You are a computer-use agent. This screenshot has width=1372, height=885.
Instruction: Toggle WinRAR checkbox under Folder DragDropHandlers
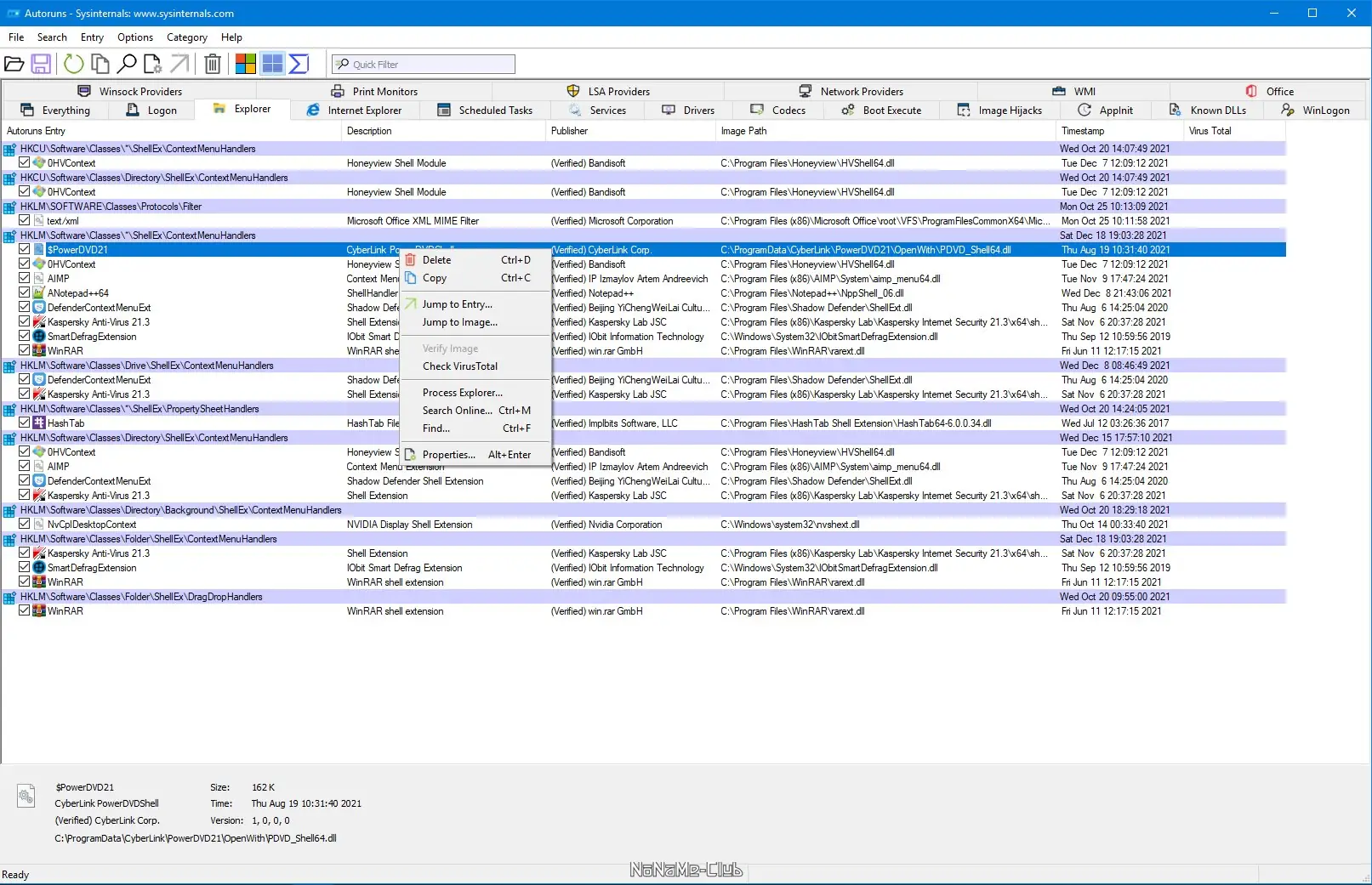25,611
